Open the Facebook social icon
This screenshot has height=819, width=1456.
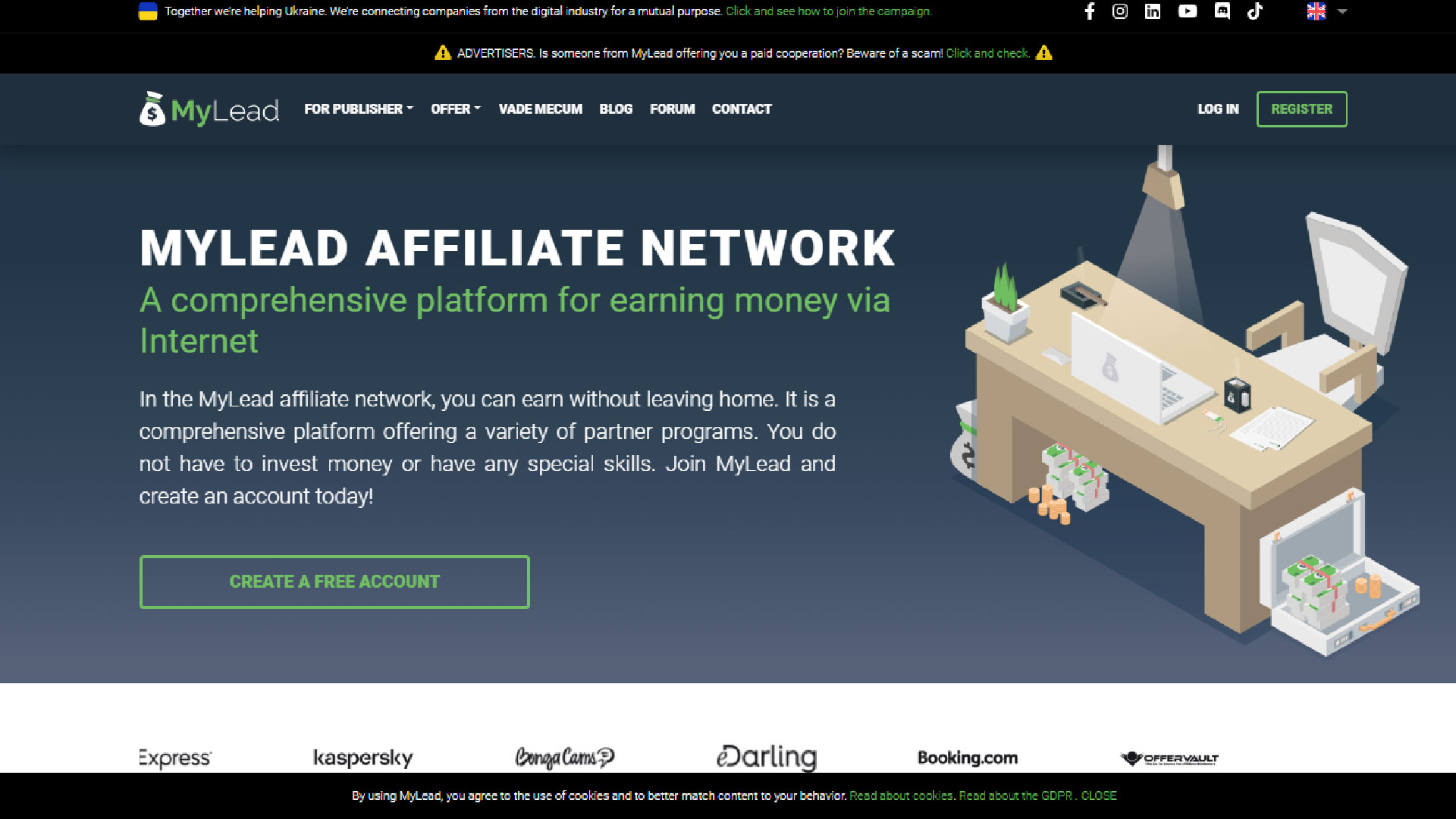1089,11
